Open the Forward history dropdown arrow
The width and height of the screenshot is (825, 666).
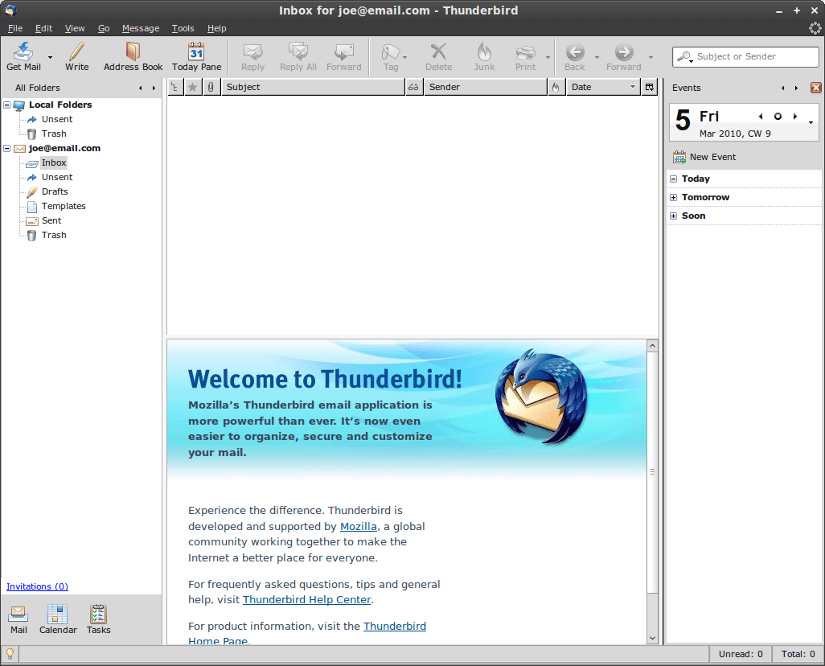(651, 57)
